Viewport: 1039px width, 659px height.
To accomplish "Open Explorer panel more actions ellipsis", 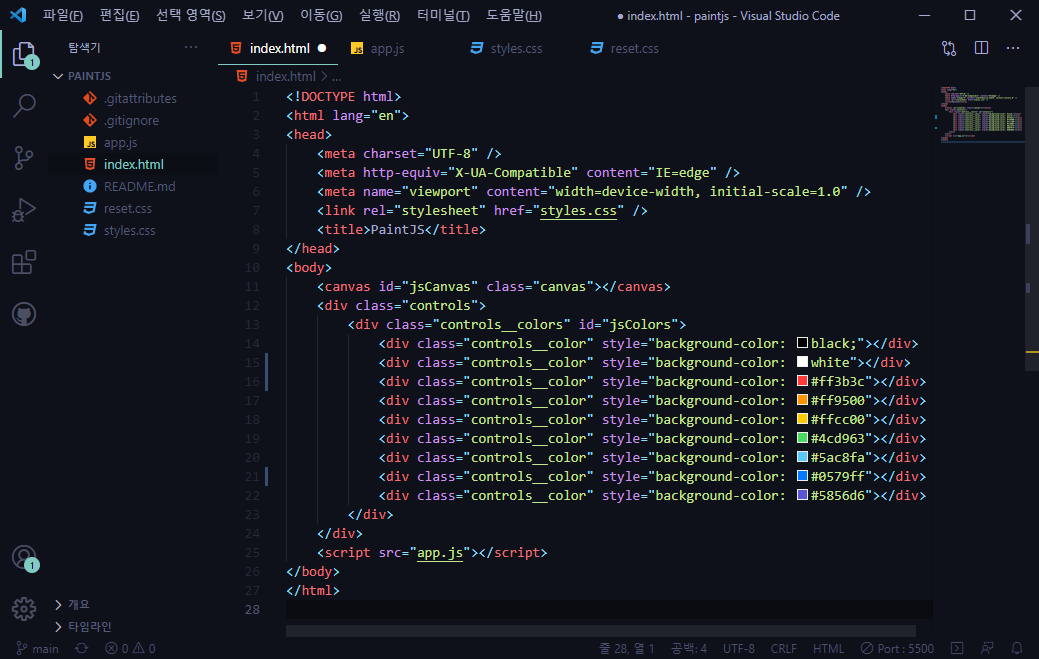I will 191,47.
